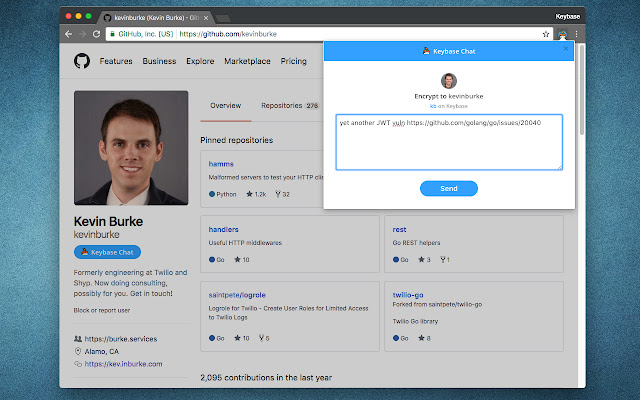Switch to the Repositories tab

point(289,106)
